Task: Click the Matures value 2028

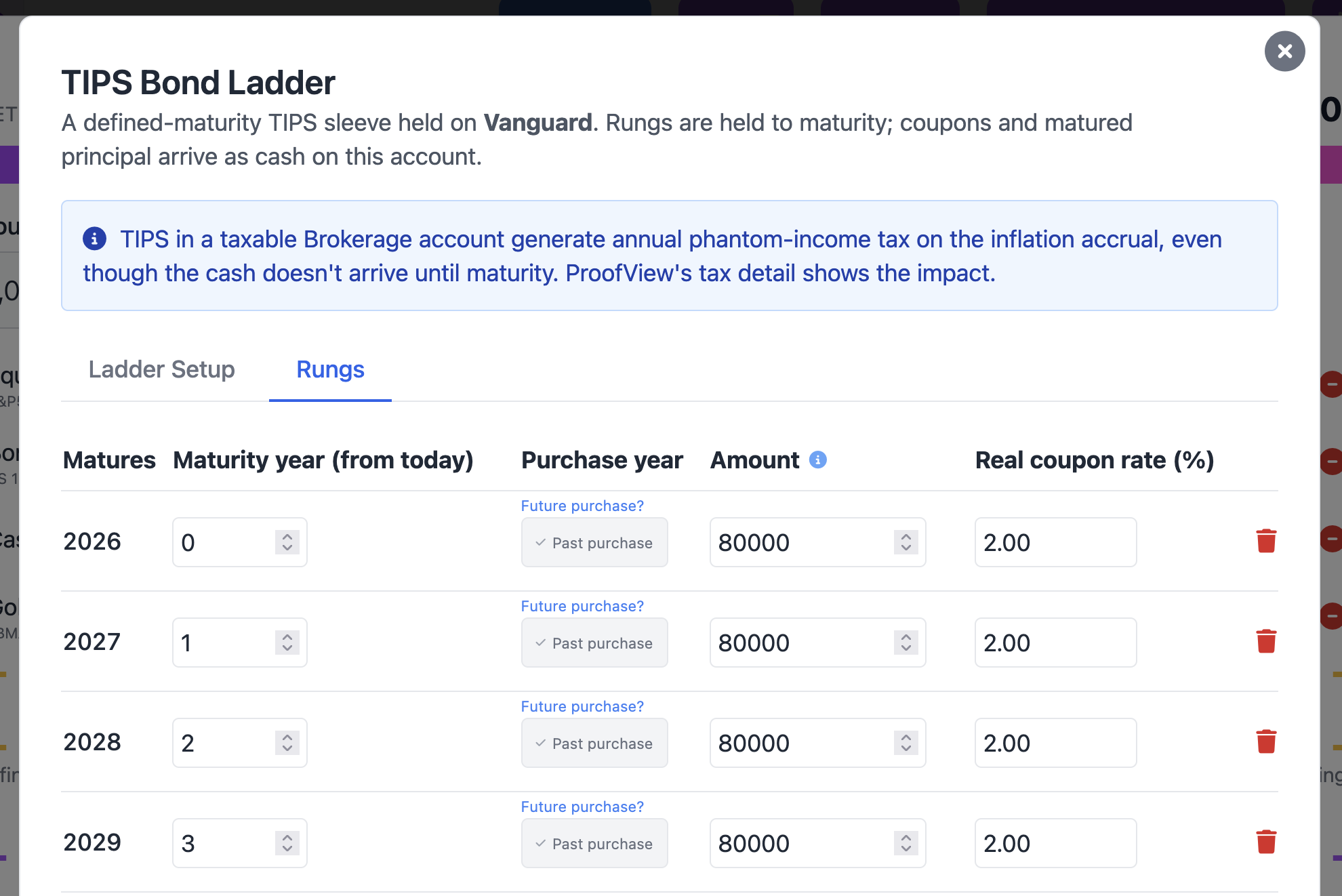Action: (x=91, y=742)
